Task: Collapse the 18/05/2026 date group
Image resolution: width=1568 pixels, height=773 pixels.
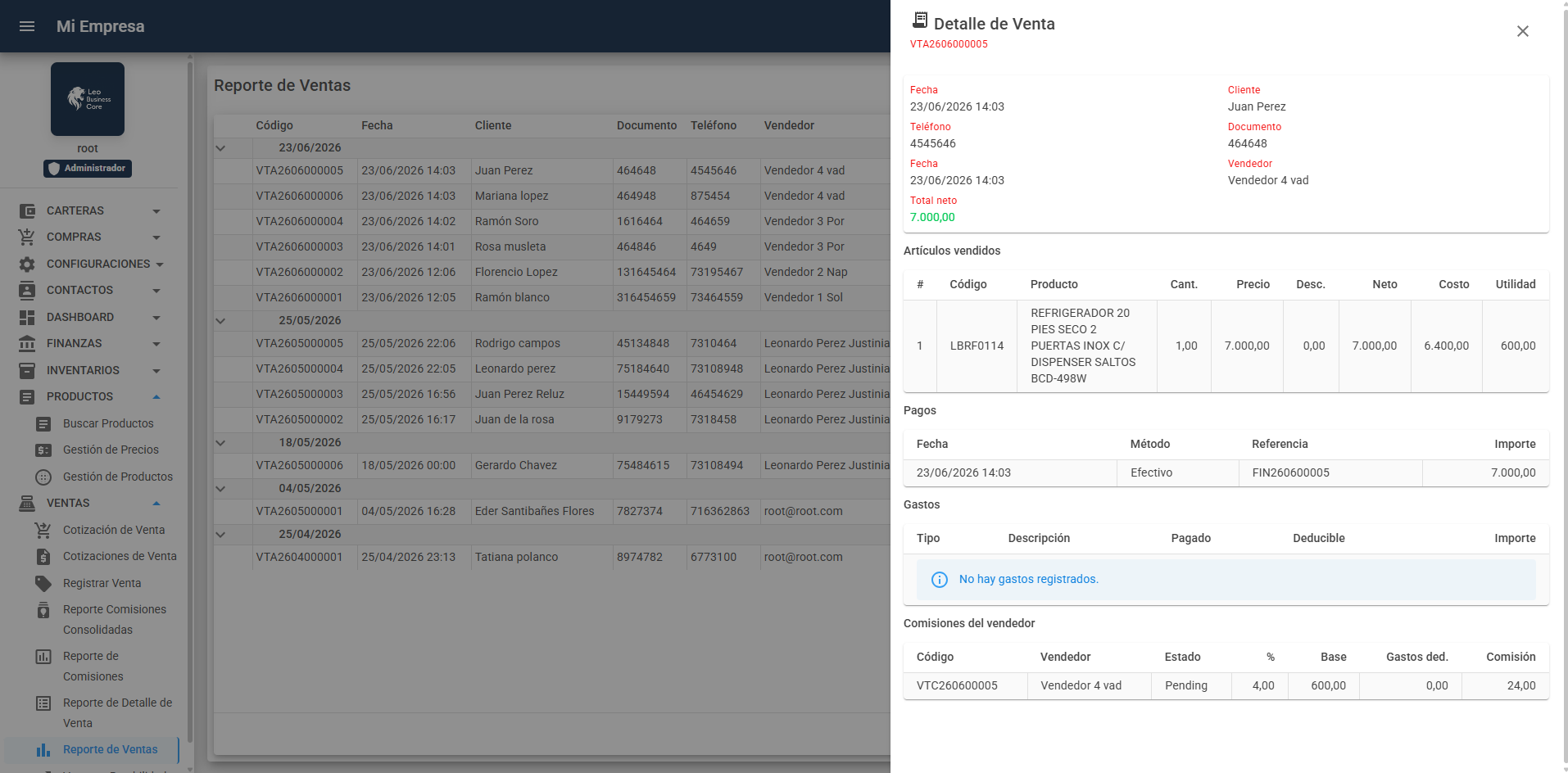Action: [x=220, y=443]
